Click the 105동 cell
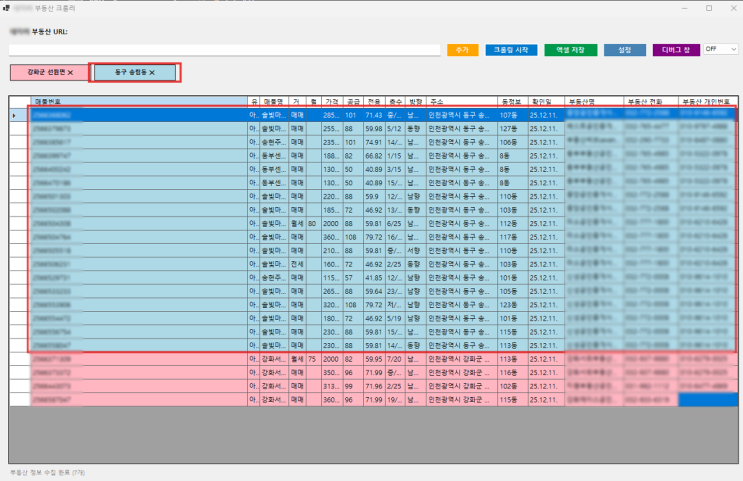The height and width of the screenshot is (481, 743). pos(512,291)
